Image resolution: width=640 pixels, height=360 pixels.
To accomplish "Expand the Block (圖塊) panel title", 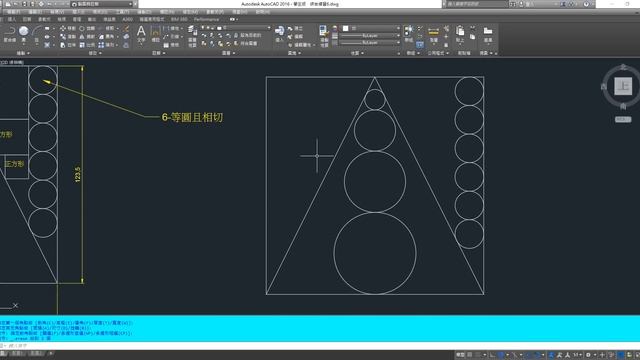I will pos(294,53).
